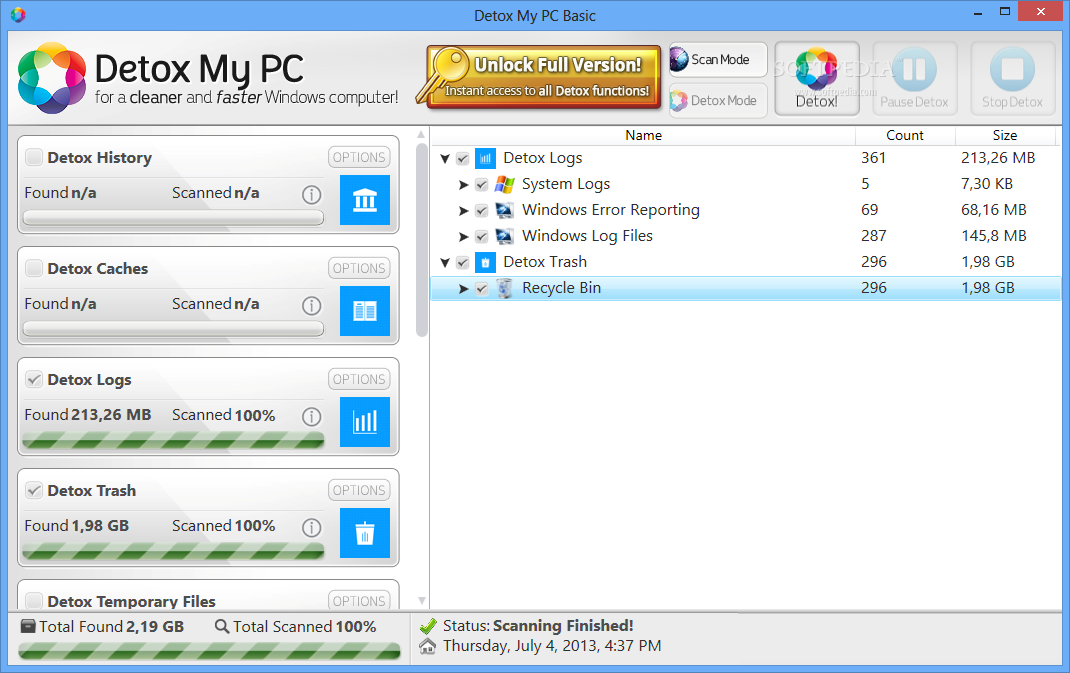Uncheck the Detox Trash panel checkbox
Viewport: 1070px width, 673px height.
tap(33, 490)
